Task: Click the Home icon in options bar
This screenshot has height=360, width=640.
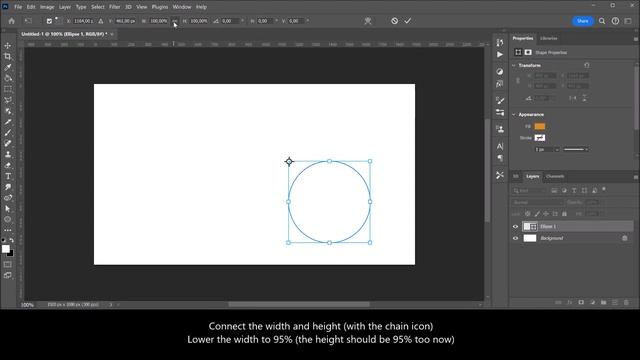Action: click(x=11, y=21)
